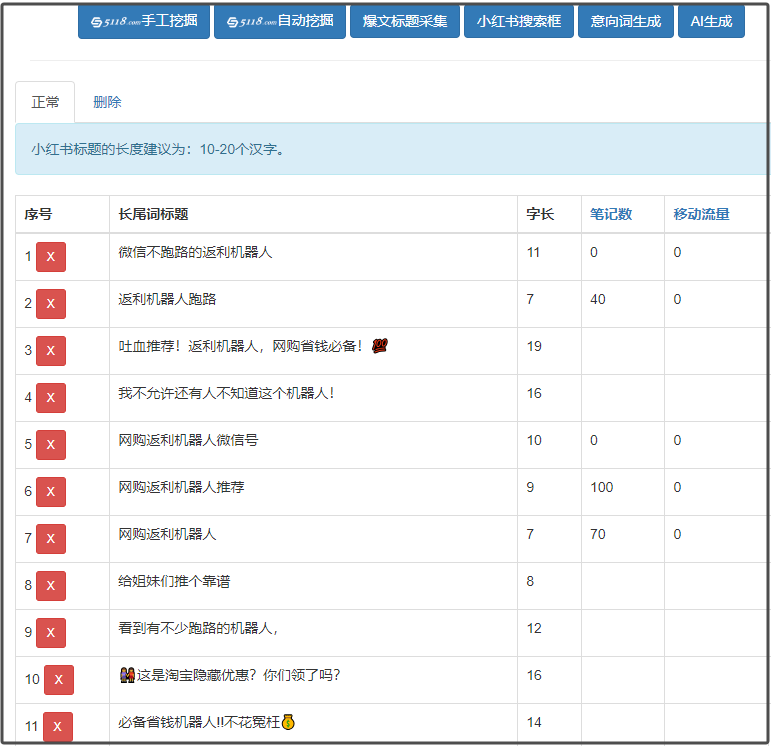The height and width of the screenshot is (746, 771).
Task: Click the 5118 手工挖掘 button
Action: coord(144,22)
